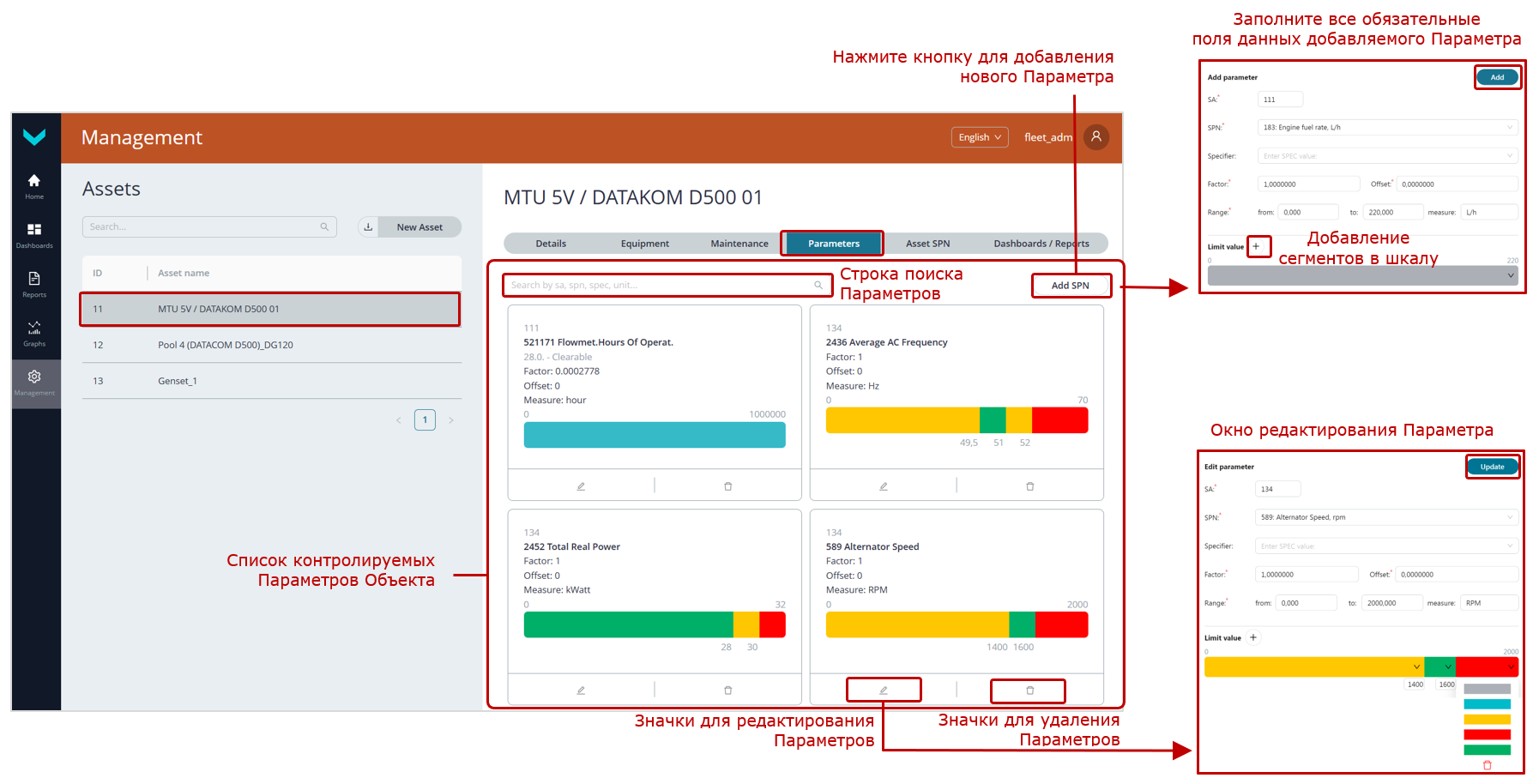1539x784 pixels.
Task: Add a limit value segment plus icon
Action: click(1257, 246)
